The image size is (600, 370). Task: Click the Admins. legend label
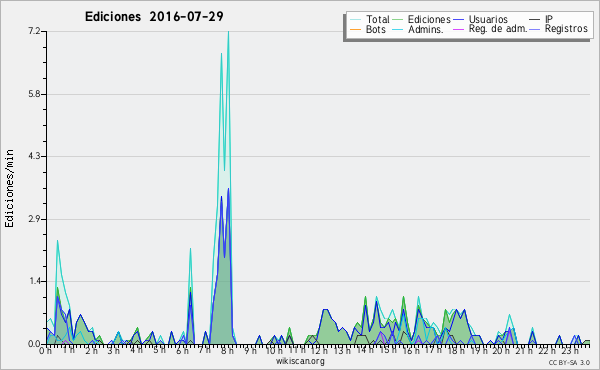pyautogui.click(x=426, y=29)
